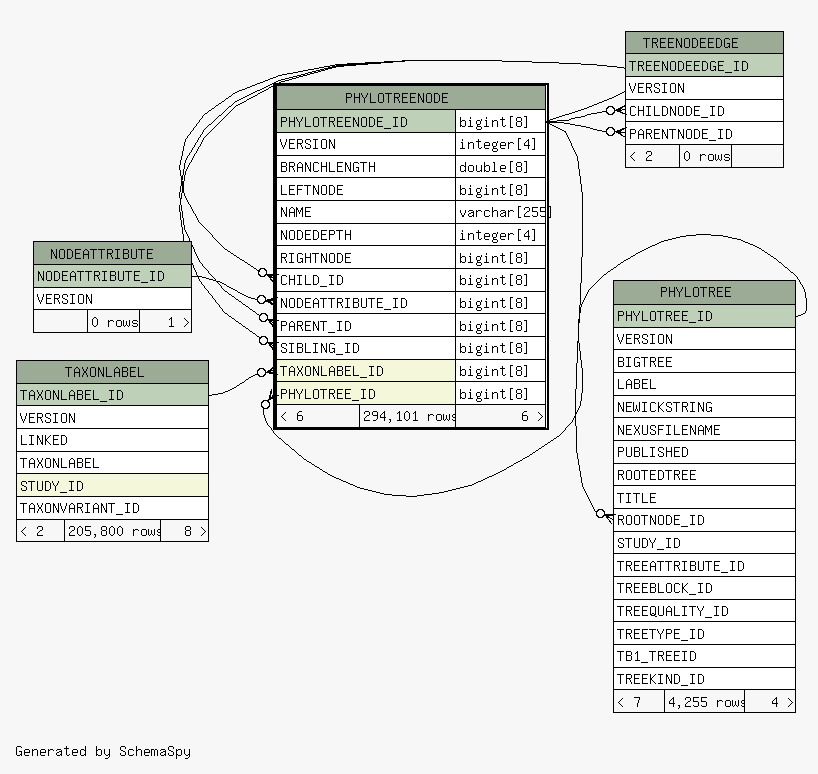Click the TB1_TREEID column

tap(704, 656)
